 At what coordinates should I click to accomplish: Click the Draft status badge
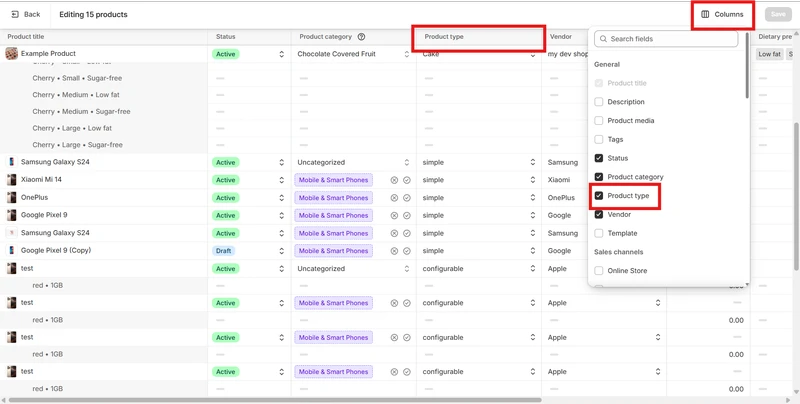223,251
